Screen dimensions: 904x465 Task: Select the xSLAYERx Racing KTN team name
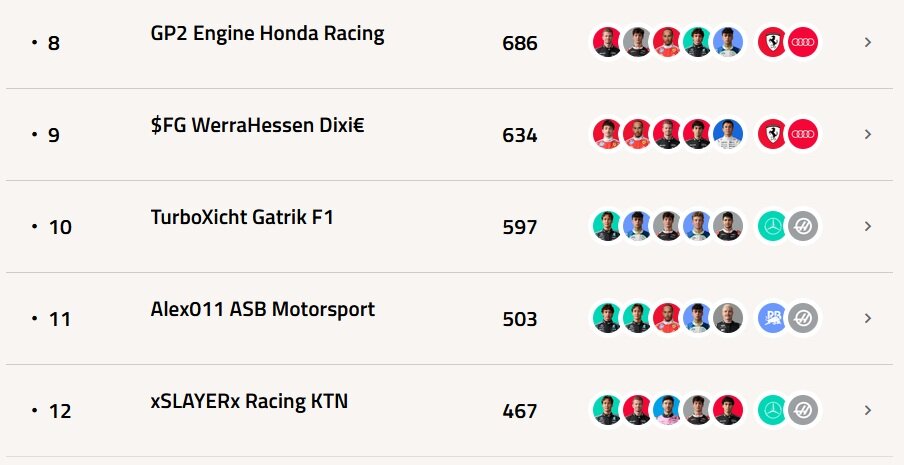pyautogui.click(x=249, y=401)
